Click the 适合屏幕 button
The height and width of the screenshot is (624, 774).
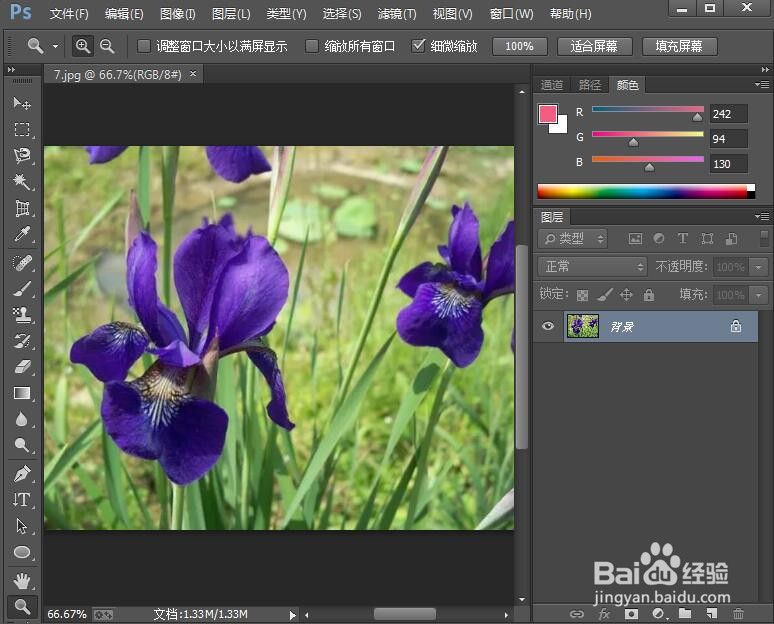(594, 46)
